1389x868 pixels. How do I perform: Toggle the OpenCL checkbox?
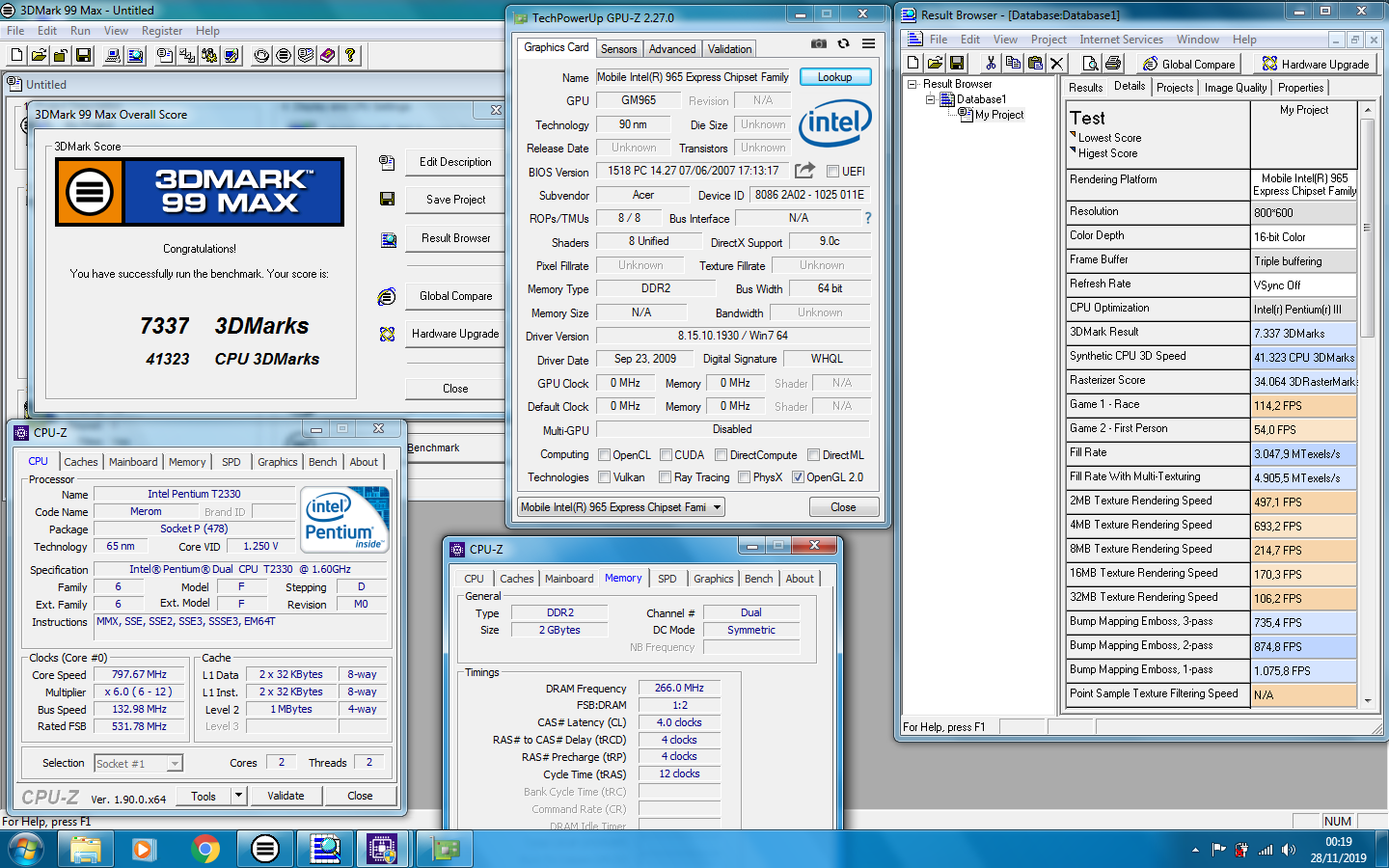pos(604,455)
